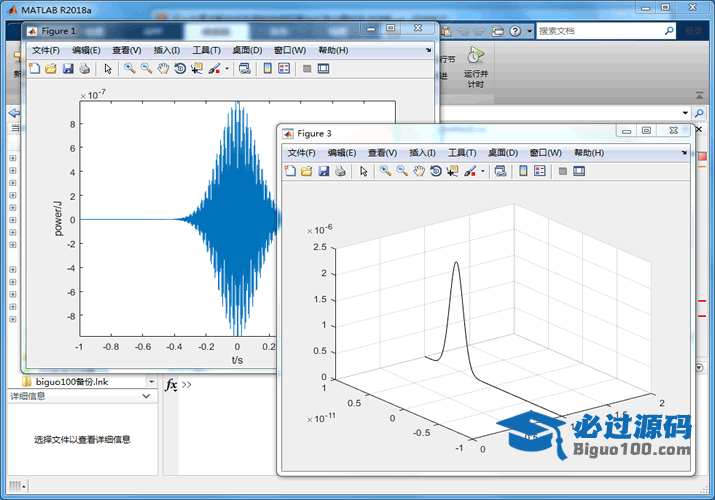Print figure icon in Figure 1 toolbar
The height and width of the screenshot is (500, 715).
coord(84,69)
